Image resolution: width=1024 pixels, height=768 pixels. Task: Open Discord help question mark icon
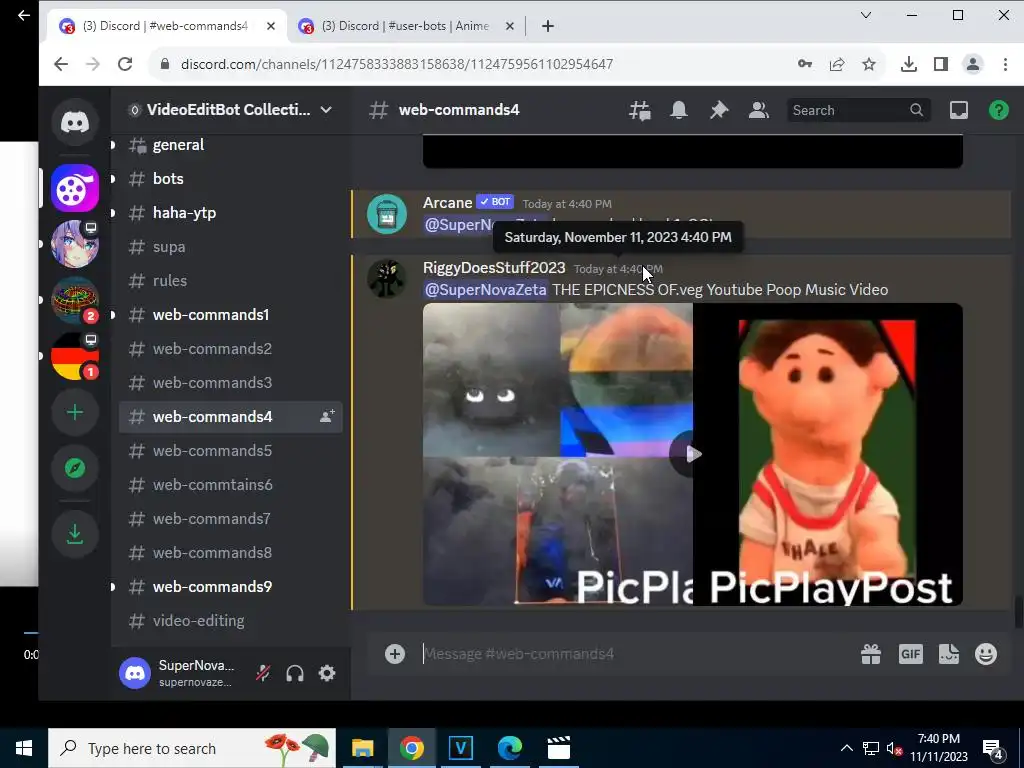click(x=999, y=110)
